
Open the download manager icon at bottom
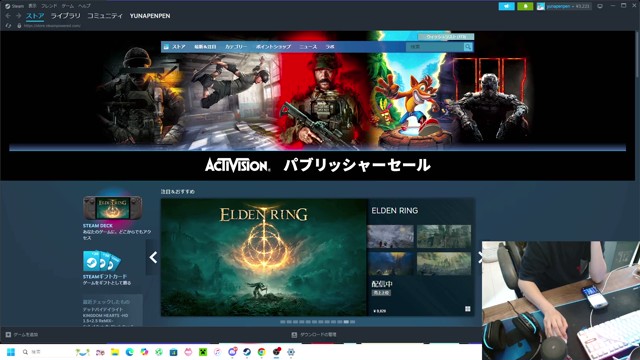click(294, 335)
